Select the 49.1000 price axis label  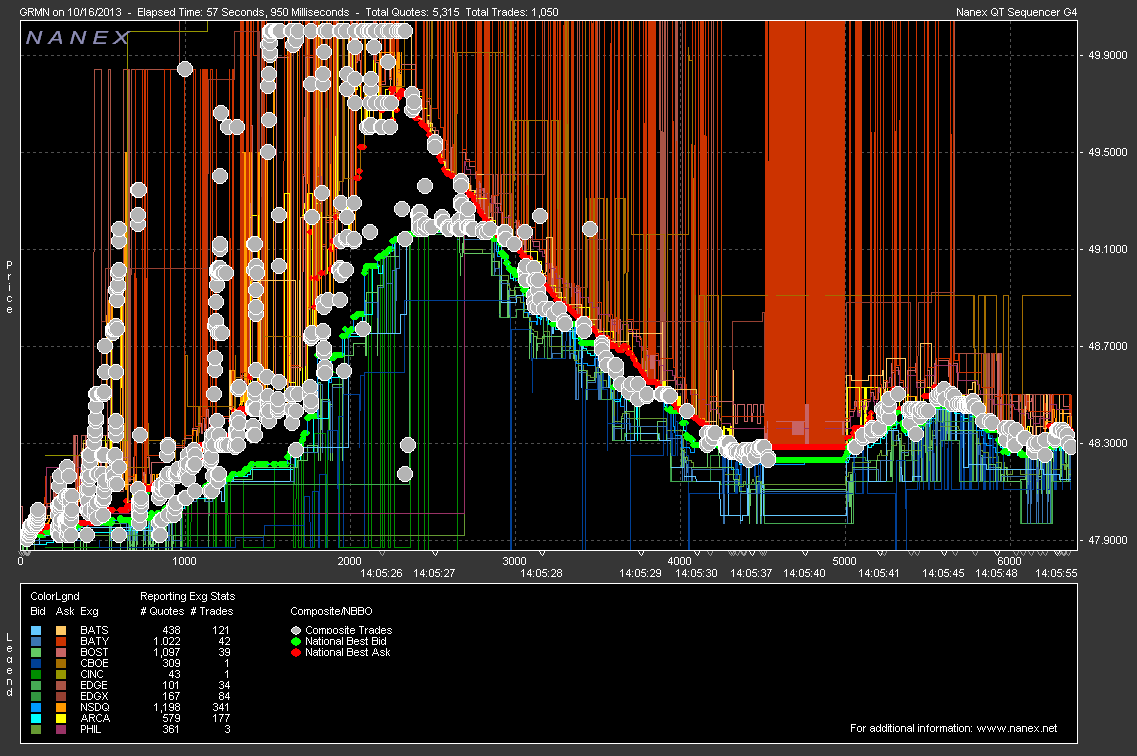(1107, 249)
